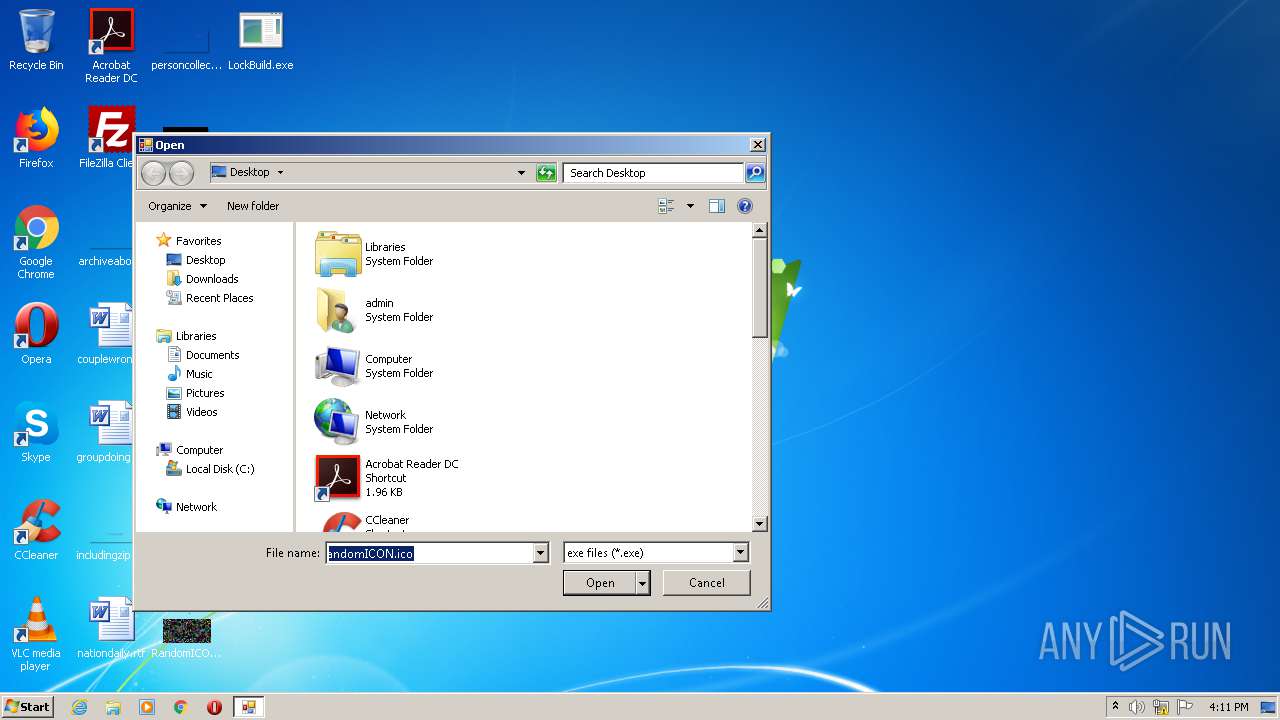Select the Libraries system folder icon
Screen dimensions: 1280x720
click(338, 254)
